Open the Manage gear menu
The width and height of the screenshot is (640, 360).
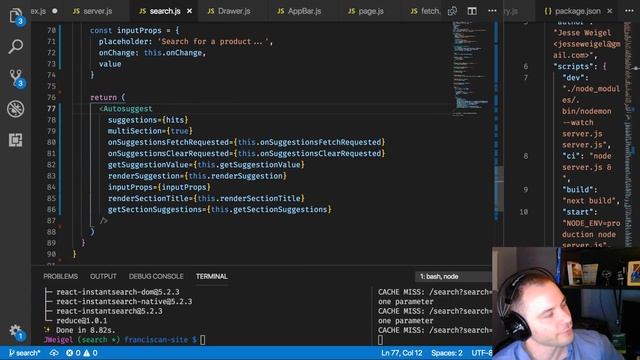click(x=16, y=331)
